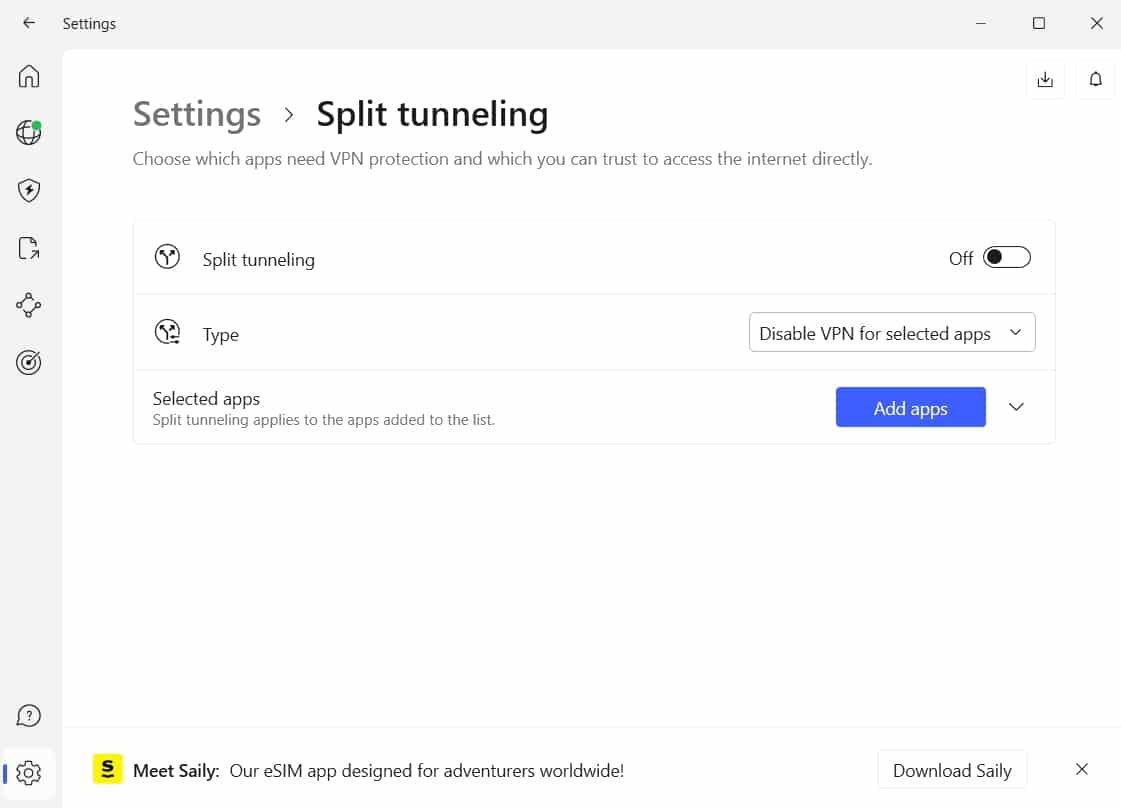Open the help question mark icon
The height and width of the screenshot is (808, 1121).
(x=29, y=716)
